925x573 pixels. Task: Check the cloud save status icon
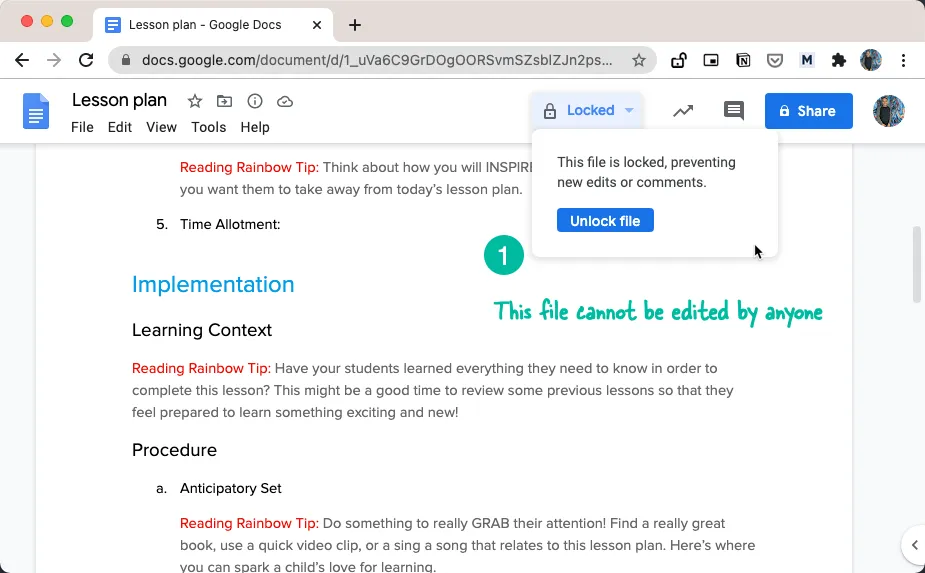285,101
